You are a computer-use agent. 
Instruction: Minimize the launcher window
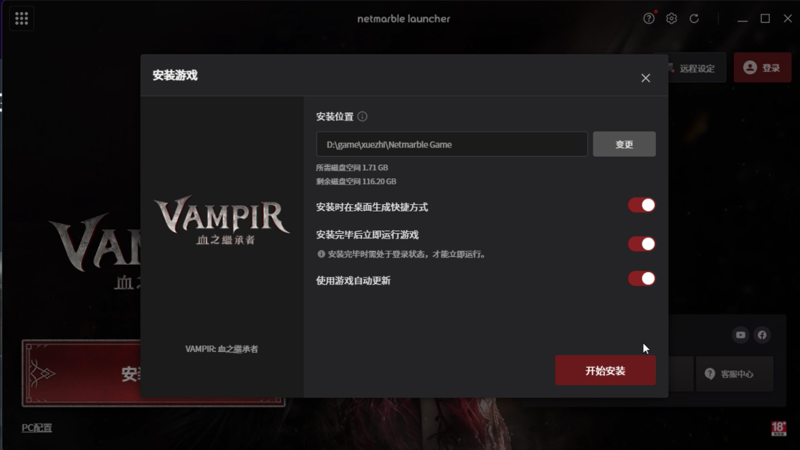742,19
